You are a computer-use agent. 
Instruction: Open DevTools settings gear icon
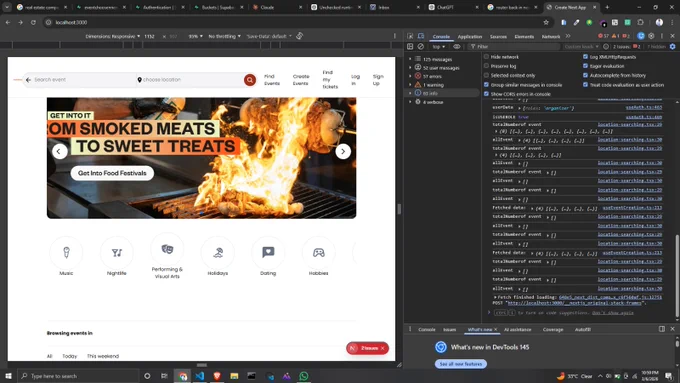click(x=651, y=36)
